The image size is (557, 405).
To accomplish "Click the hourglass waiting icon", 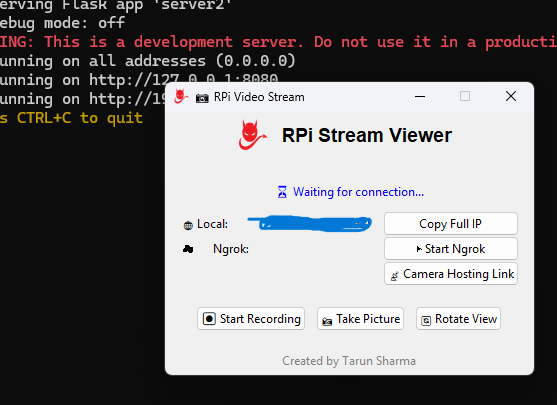I will 282,192.
